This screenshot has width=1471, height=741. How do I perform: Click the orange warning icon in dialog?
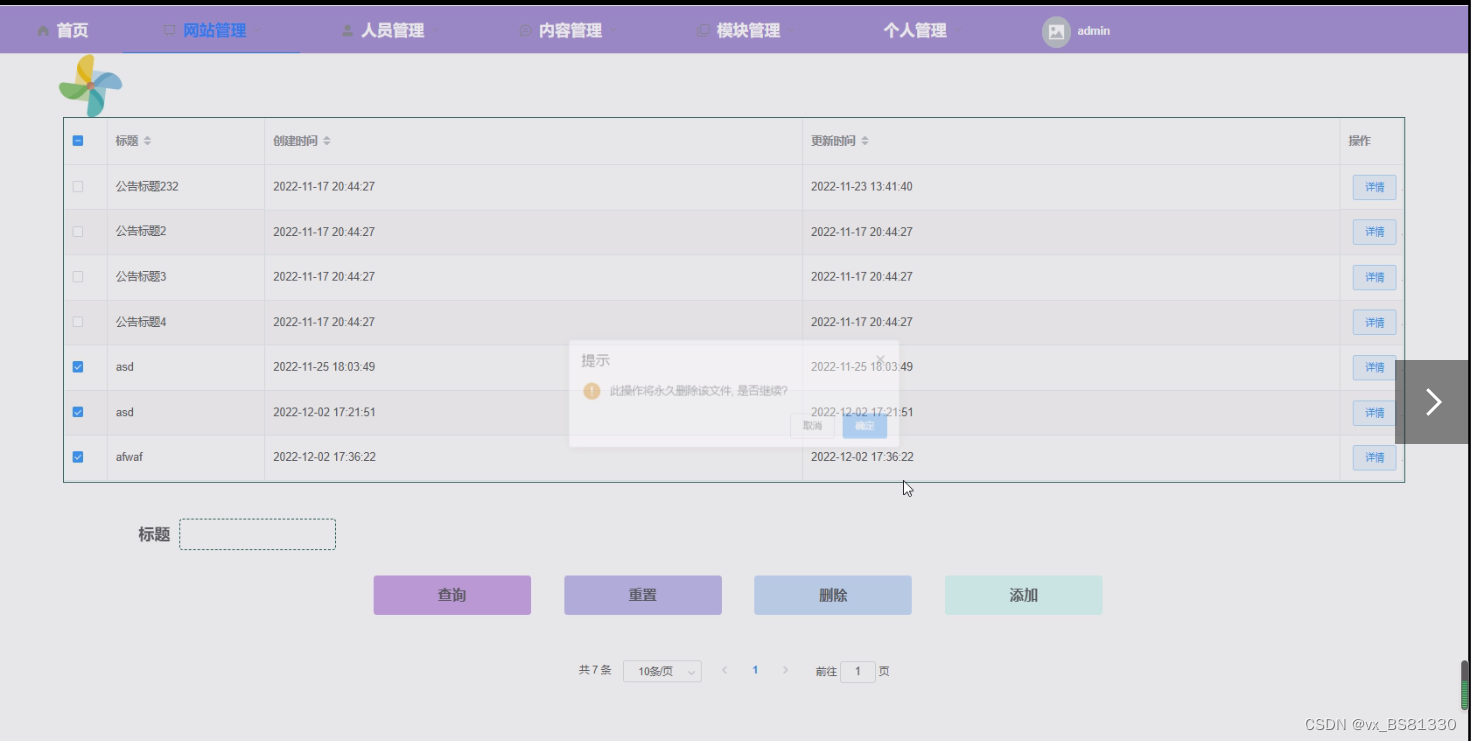(x=591, y=391)
